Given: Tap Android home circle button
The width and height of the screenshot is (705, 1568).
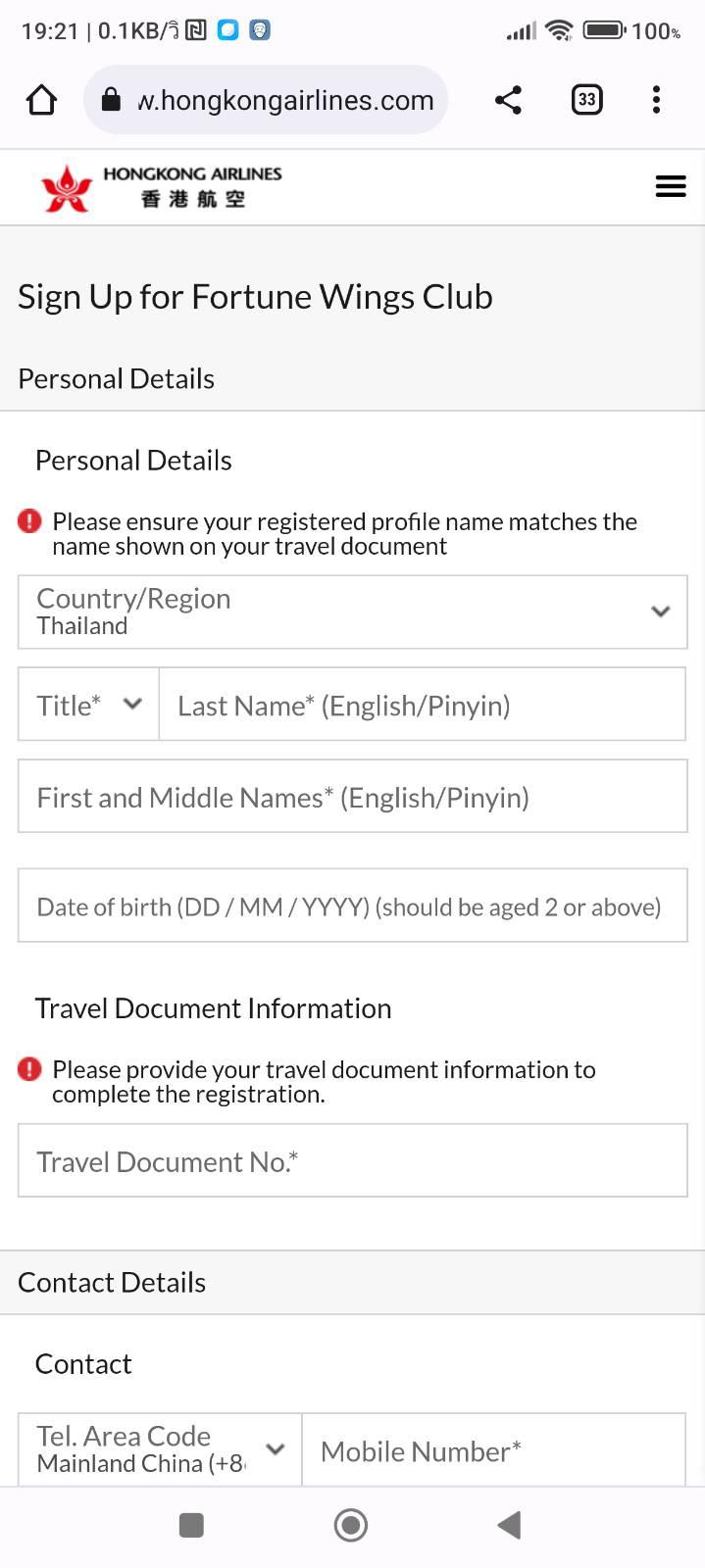Looking at the screenshot, I should click(351, 1525).
